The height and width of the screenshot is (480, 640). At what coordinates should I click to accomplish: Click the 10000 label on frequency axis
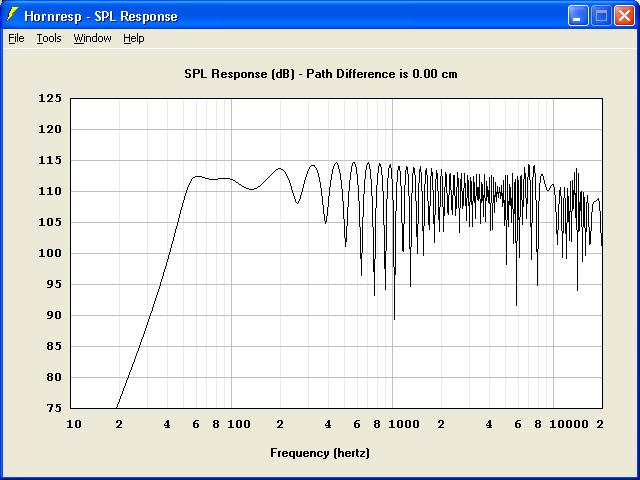point(569,424)
